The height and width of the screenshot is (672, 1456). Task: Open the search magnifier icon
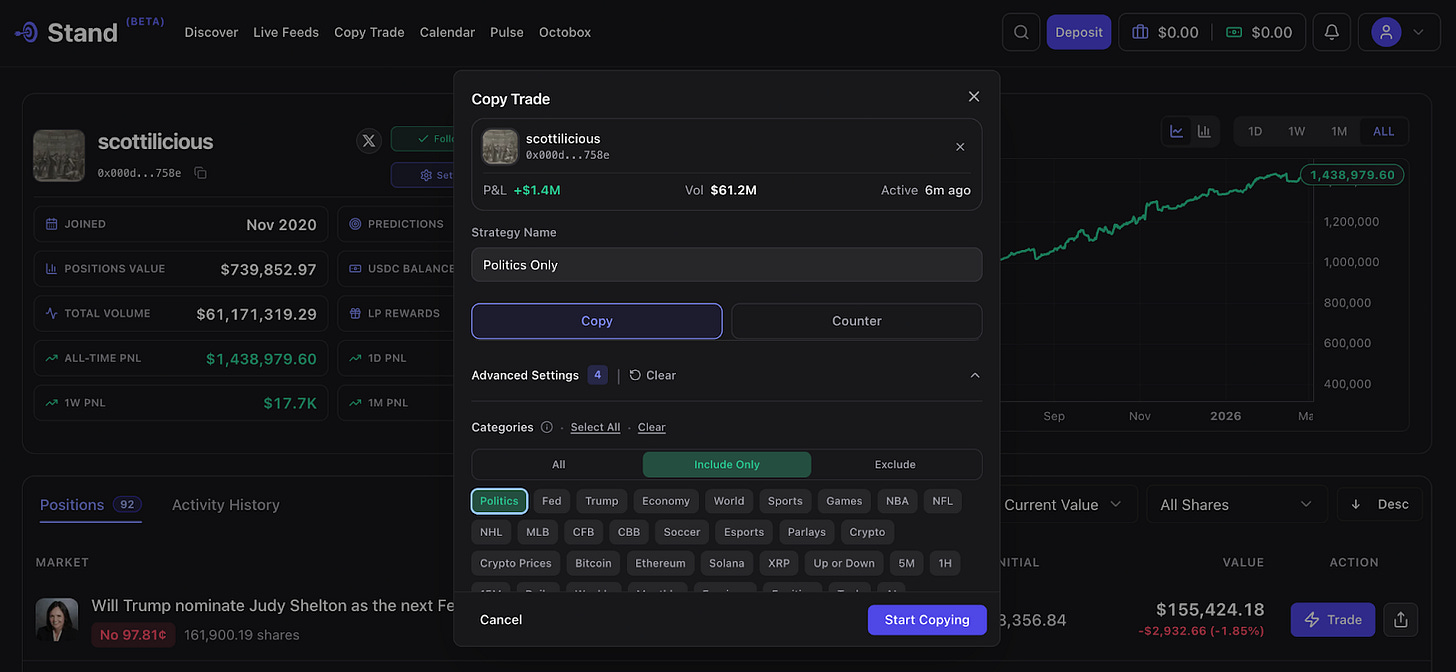[1021, 32]
